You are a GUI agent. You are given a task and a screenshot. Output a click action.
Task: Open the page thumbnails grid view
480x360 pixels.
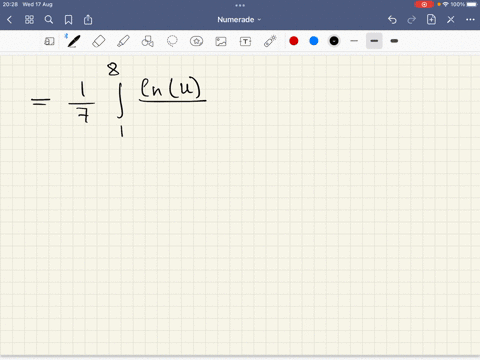tap(29, 20)
